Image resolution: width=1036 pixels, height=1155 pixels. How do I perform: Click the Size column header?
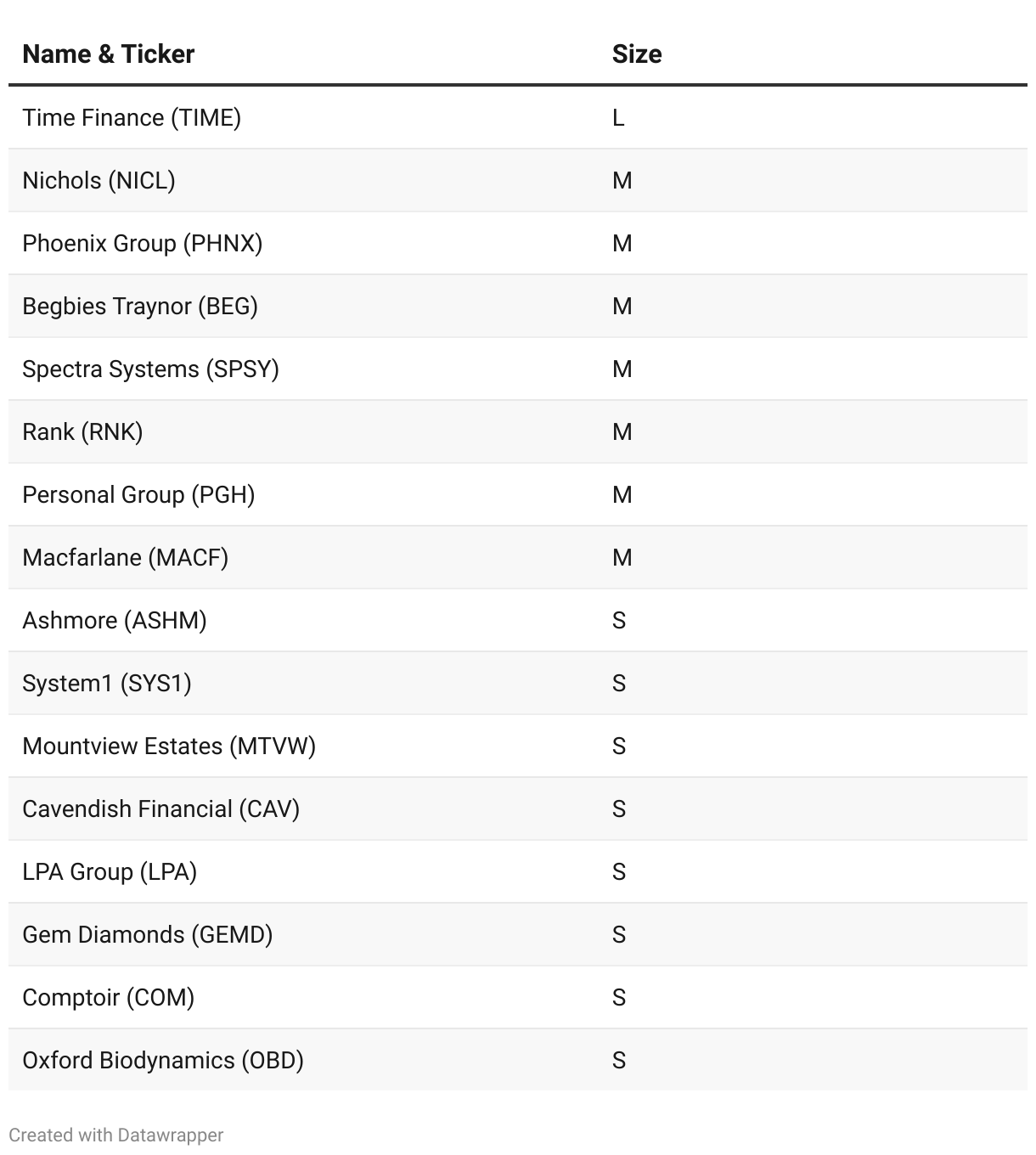tap(637, 54)
